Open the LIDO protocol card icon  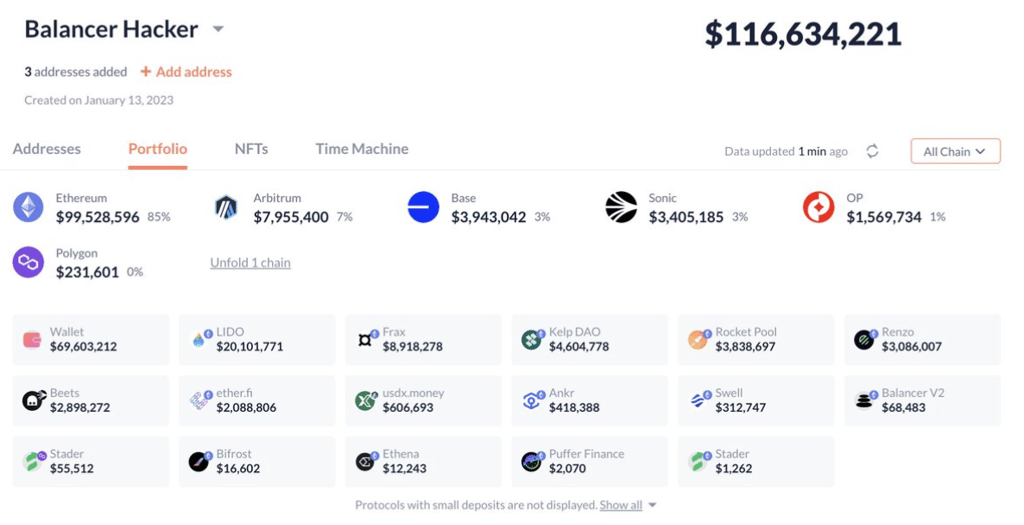199,340
